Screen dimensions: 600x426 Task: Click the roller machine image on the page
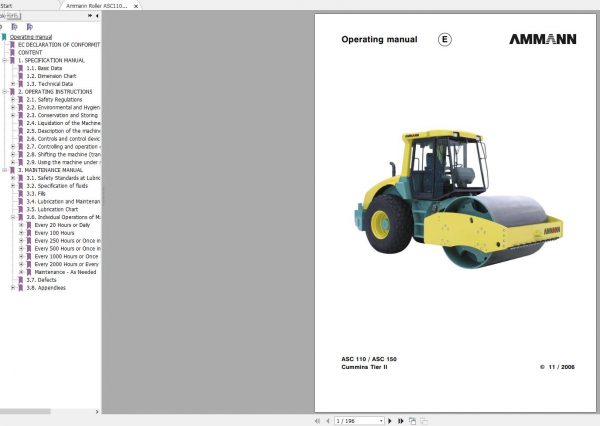458,199
